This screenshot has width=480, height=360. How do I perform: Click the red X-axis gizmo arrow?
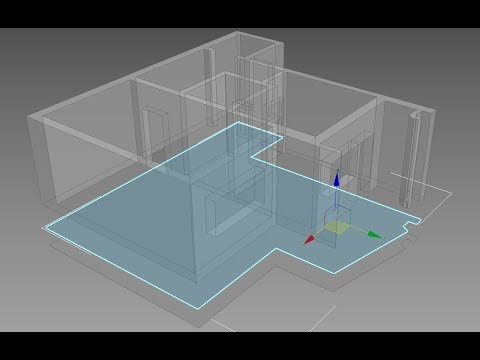pos(309,240)
